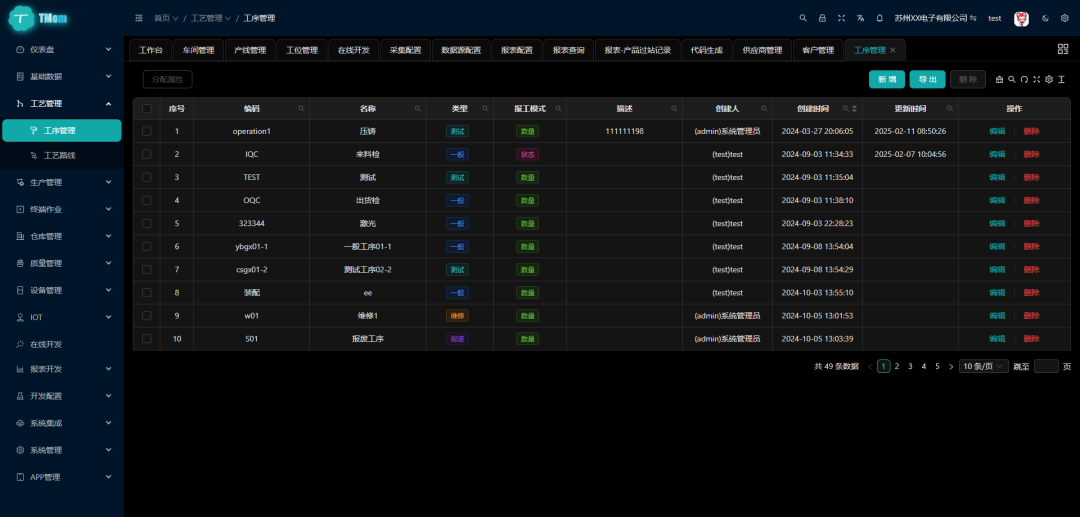Open column settings gear in table toolbar
The image size is (1080, 517).
(1049, 79)
